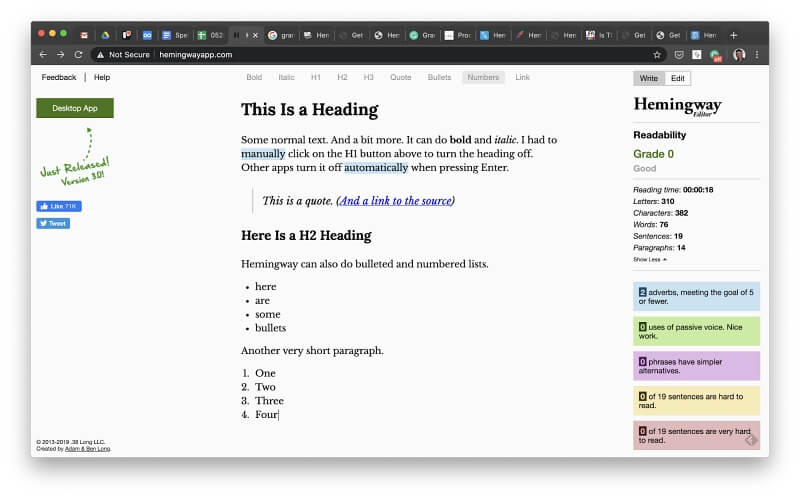Switch to the 'Proc' browser tab
This screenshot has height=498, width=800.
(x=458, y=35)
